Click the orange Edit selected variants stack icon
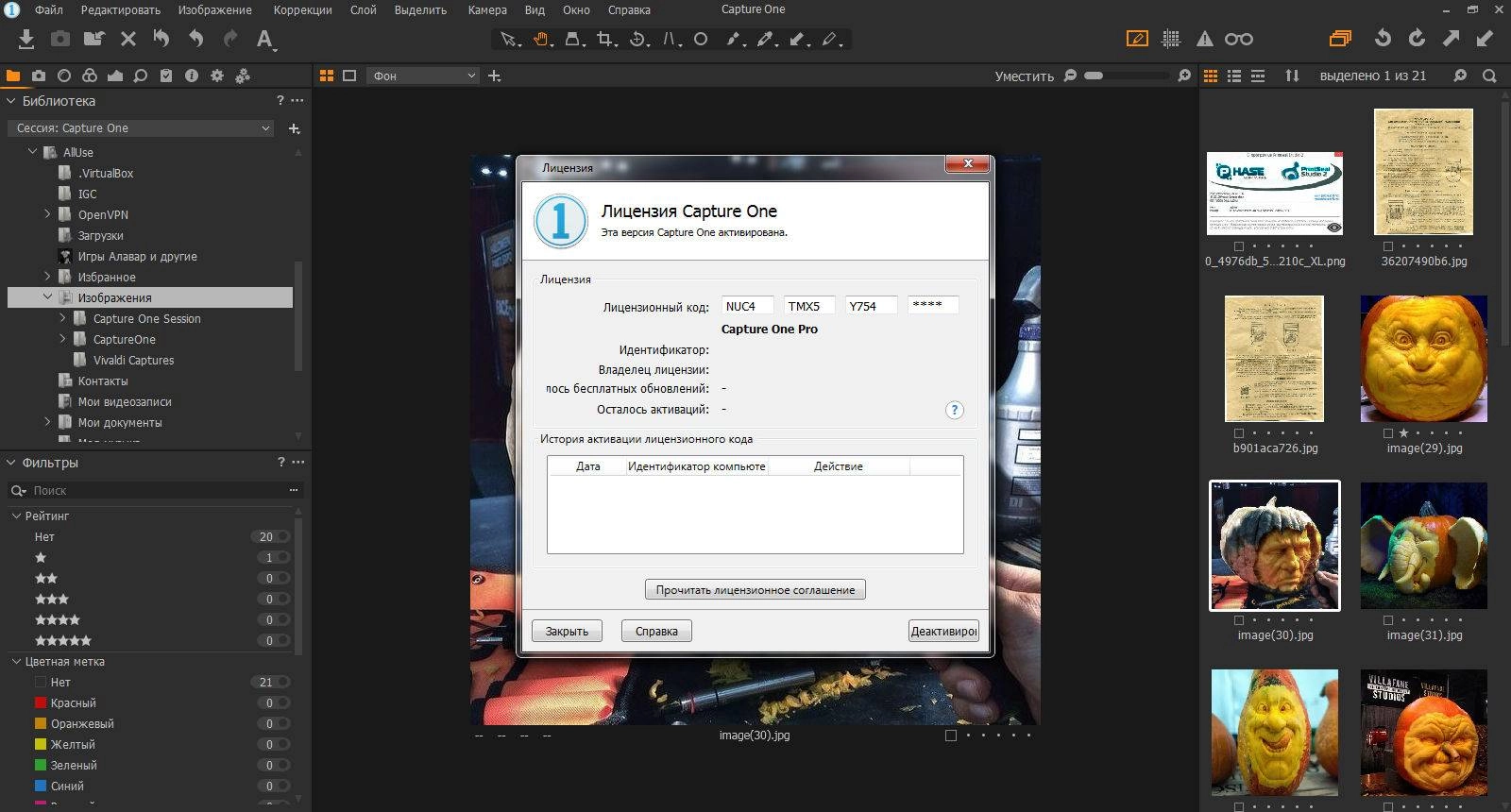Image resolution: width=1511 pixels, height=812 pixels. tap(1340, 39)
